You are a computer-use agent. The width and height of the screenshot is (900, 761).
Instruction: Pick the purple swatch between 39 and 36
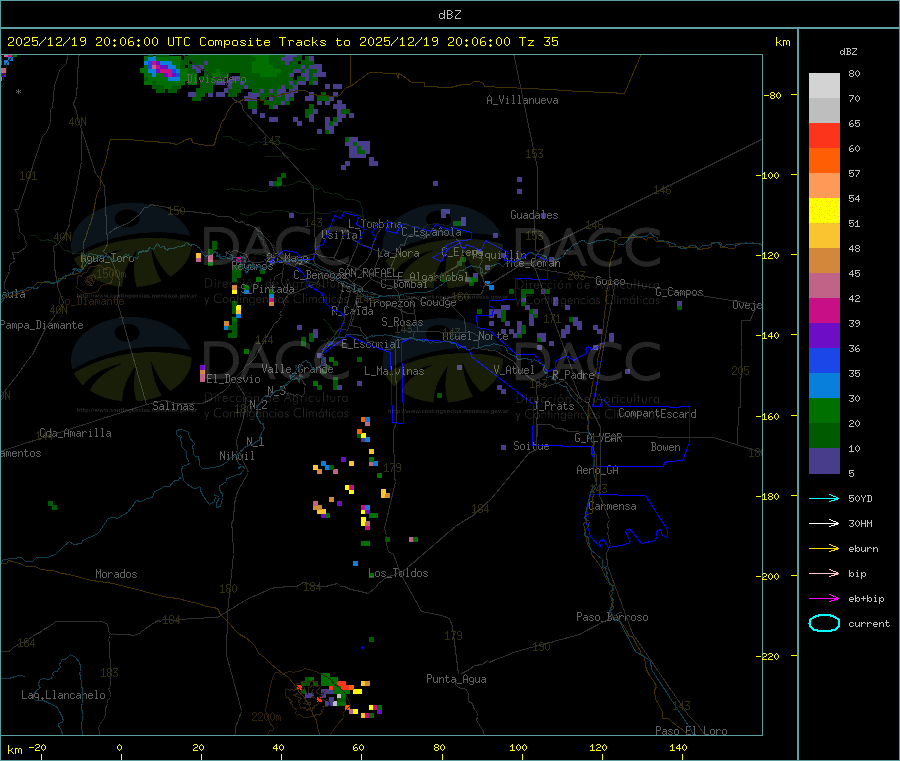pyautogui.click(x=824, y=336)
